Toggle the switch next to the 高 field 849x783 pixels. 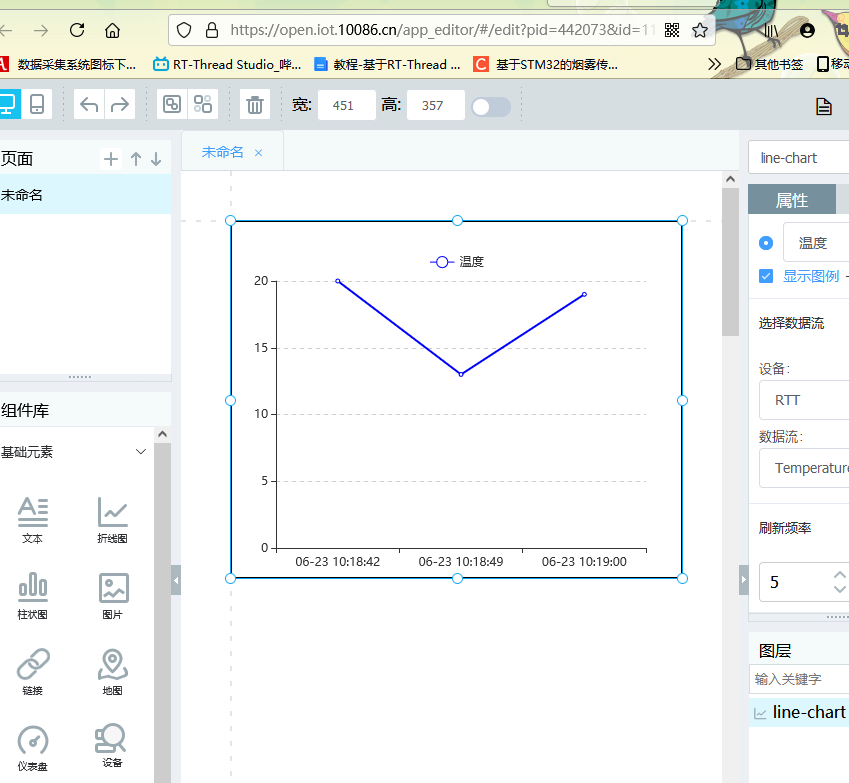pyautogui.click(x=489, y=104)
